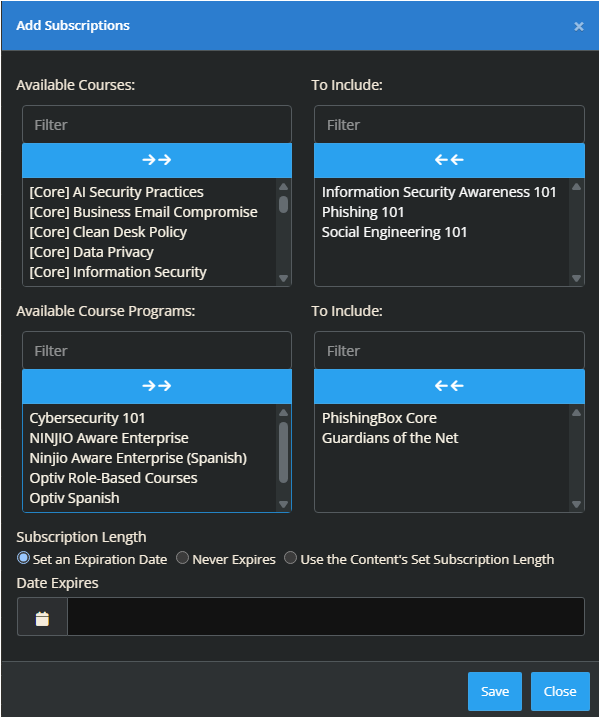Select [Core] AI Security Practices course
Viewport: 600px width, 718px height.
tap(116, 192)
